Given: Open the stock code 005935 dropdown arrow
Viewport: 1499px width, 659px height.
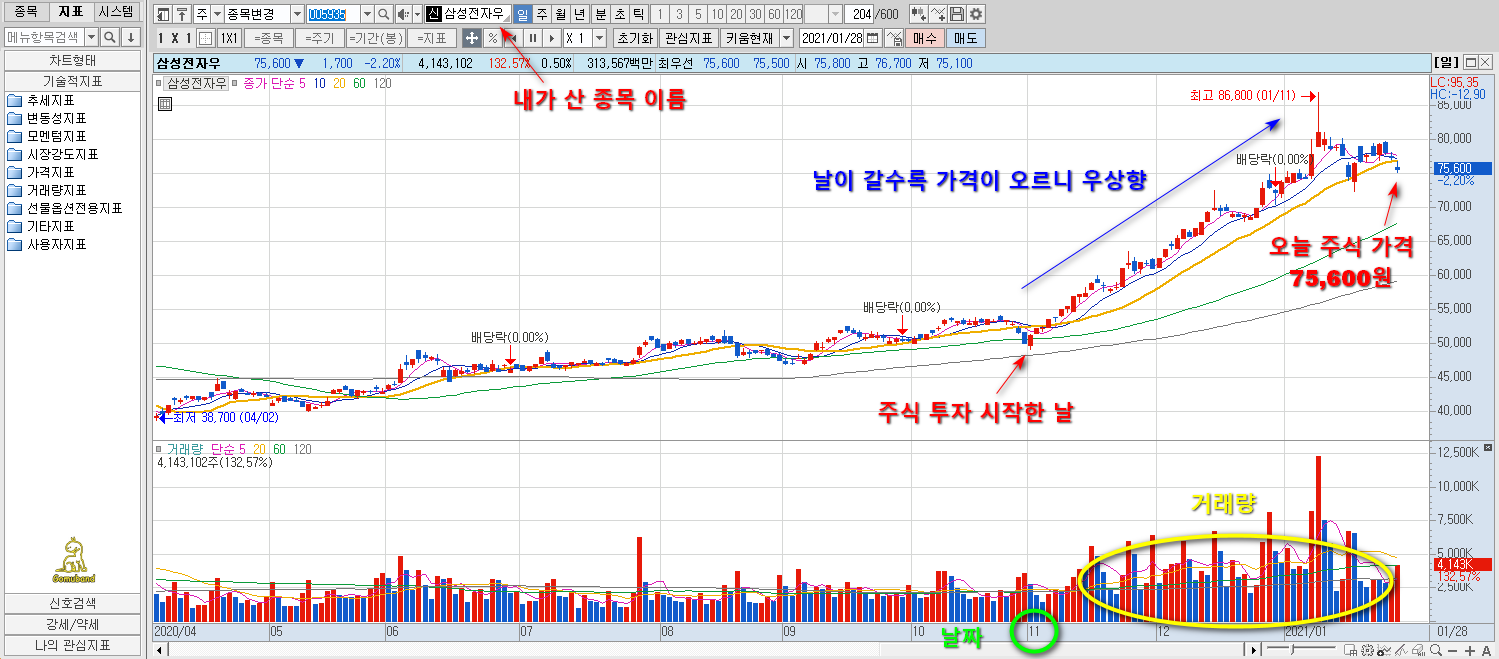Looking at the screenshot, I should pyautogui.click(x=366, y=14).
